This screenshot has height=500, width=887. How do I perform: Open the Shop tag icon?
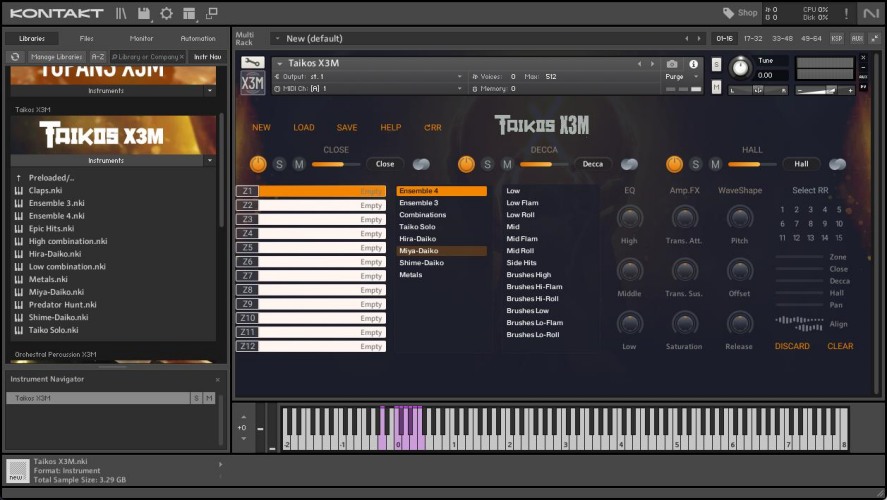tap(729, 13)
